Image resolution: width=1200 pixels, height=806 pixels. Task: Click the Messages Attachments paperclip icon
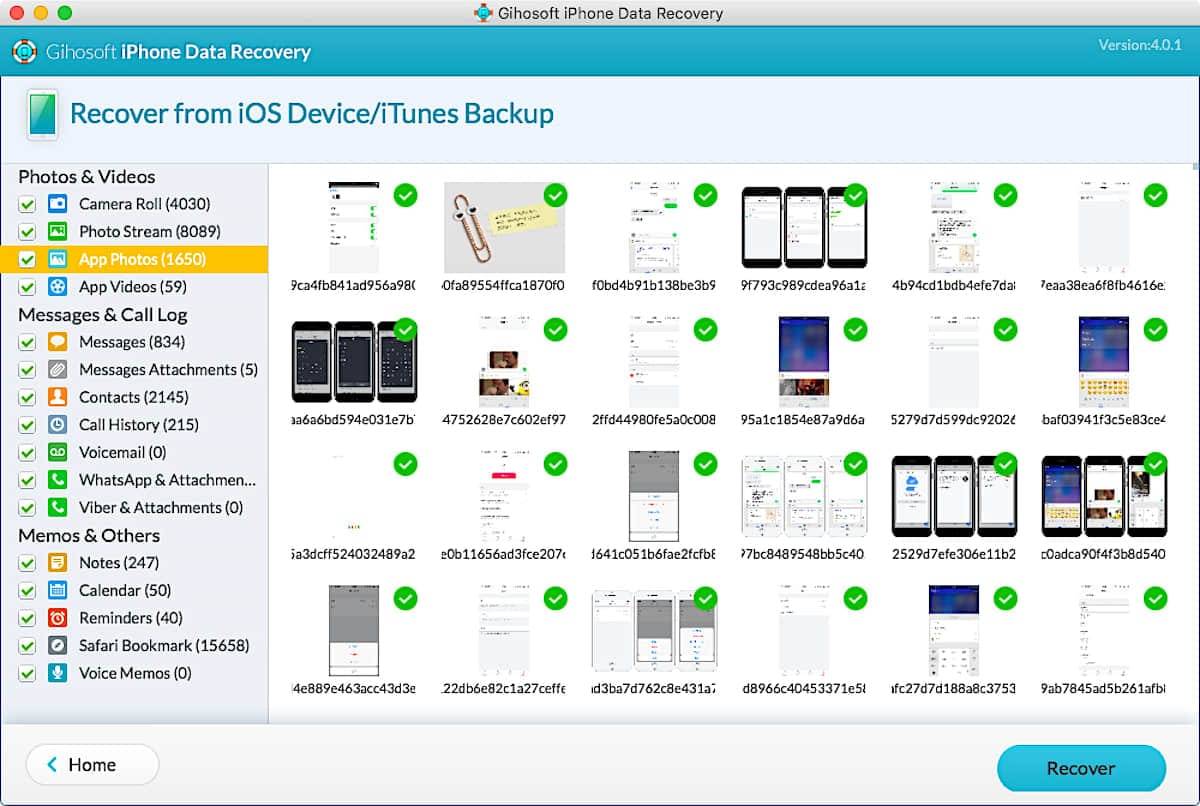[x=57, y=370]
